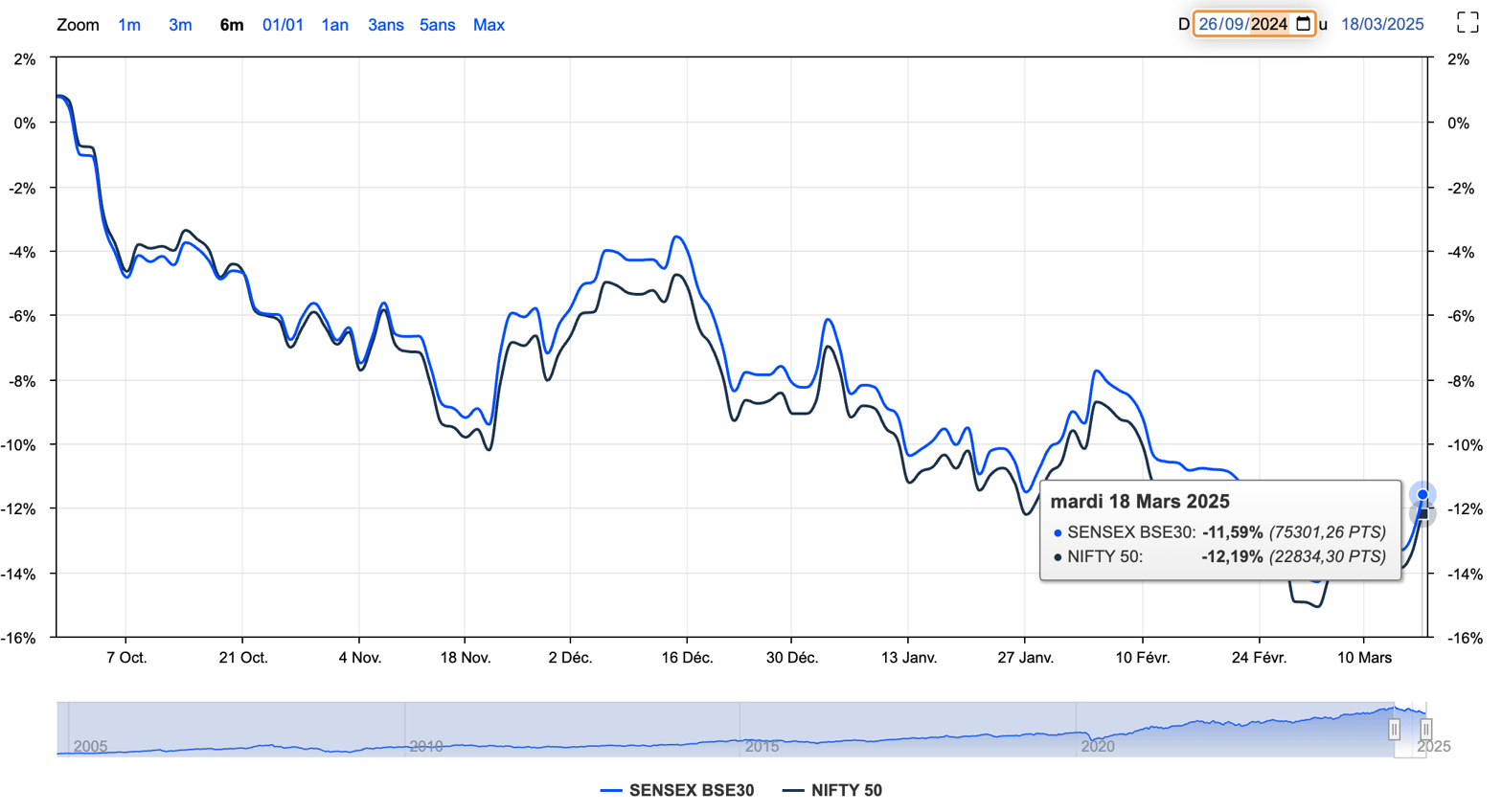Click the navigator timeline near 2010
1502x812 pixels.
click(x=426, y=745)
